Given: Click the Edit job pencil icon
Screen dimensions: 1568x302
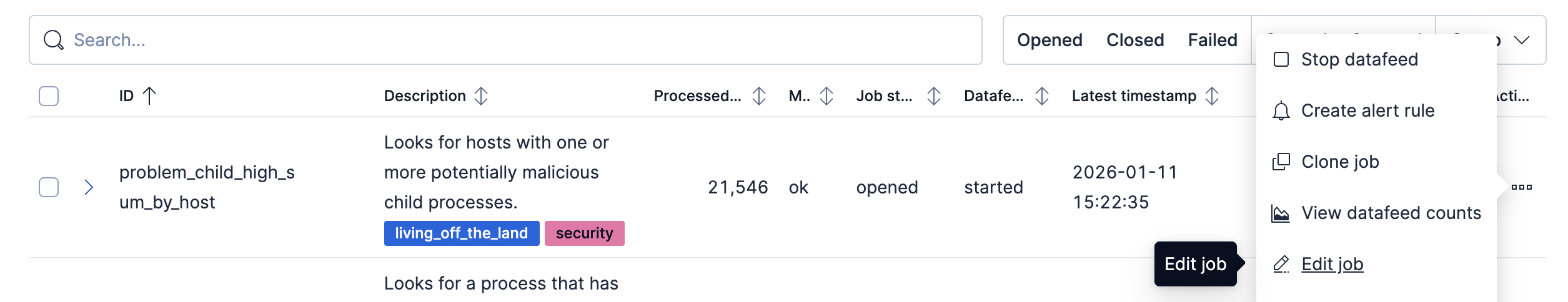Looking at the screenshot, I should pos(1281,264).
